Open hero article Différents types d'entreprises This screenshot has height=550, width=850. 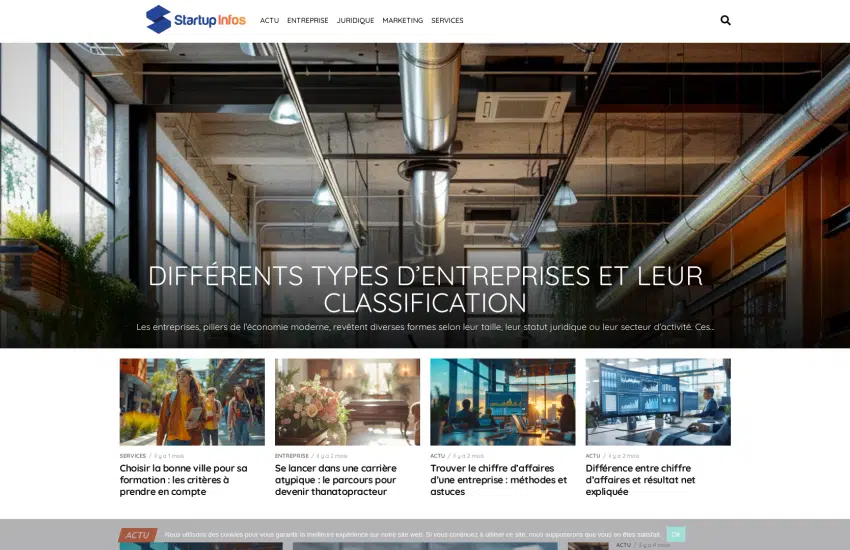point(426,289)
